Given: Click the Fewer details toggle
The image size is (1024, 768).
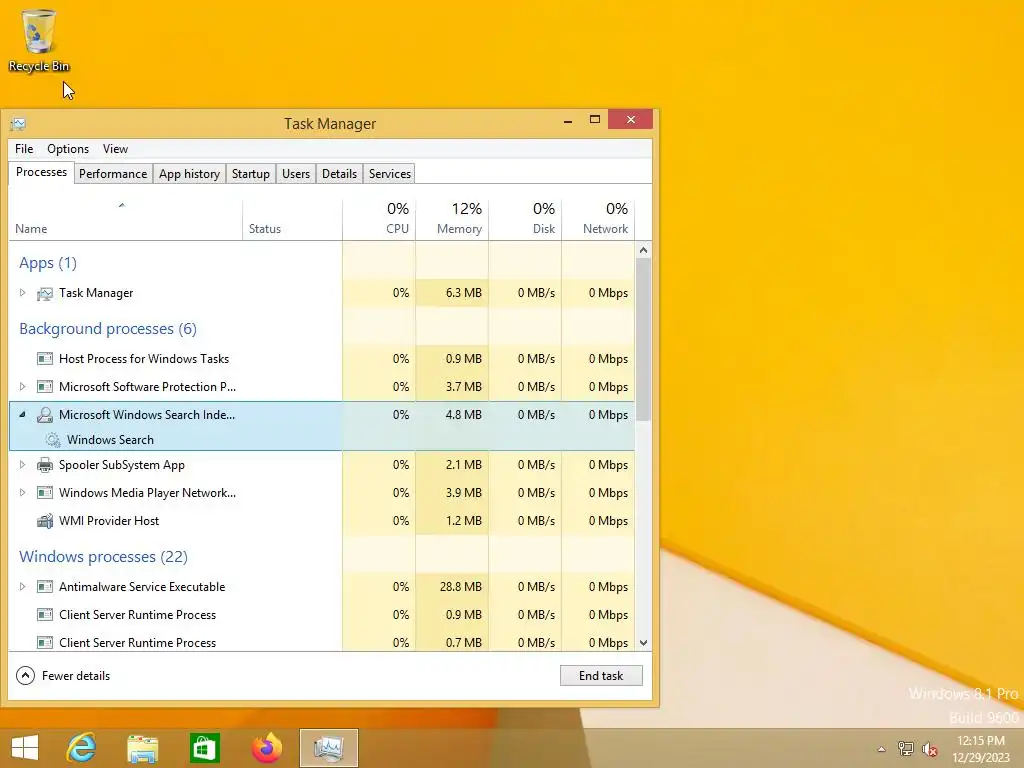Looking at the screenshot, I should [63, 675].
